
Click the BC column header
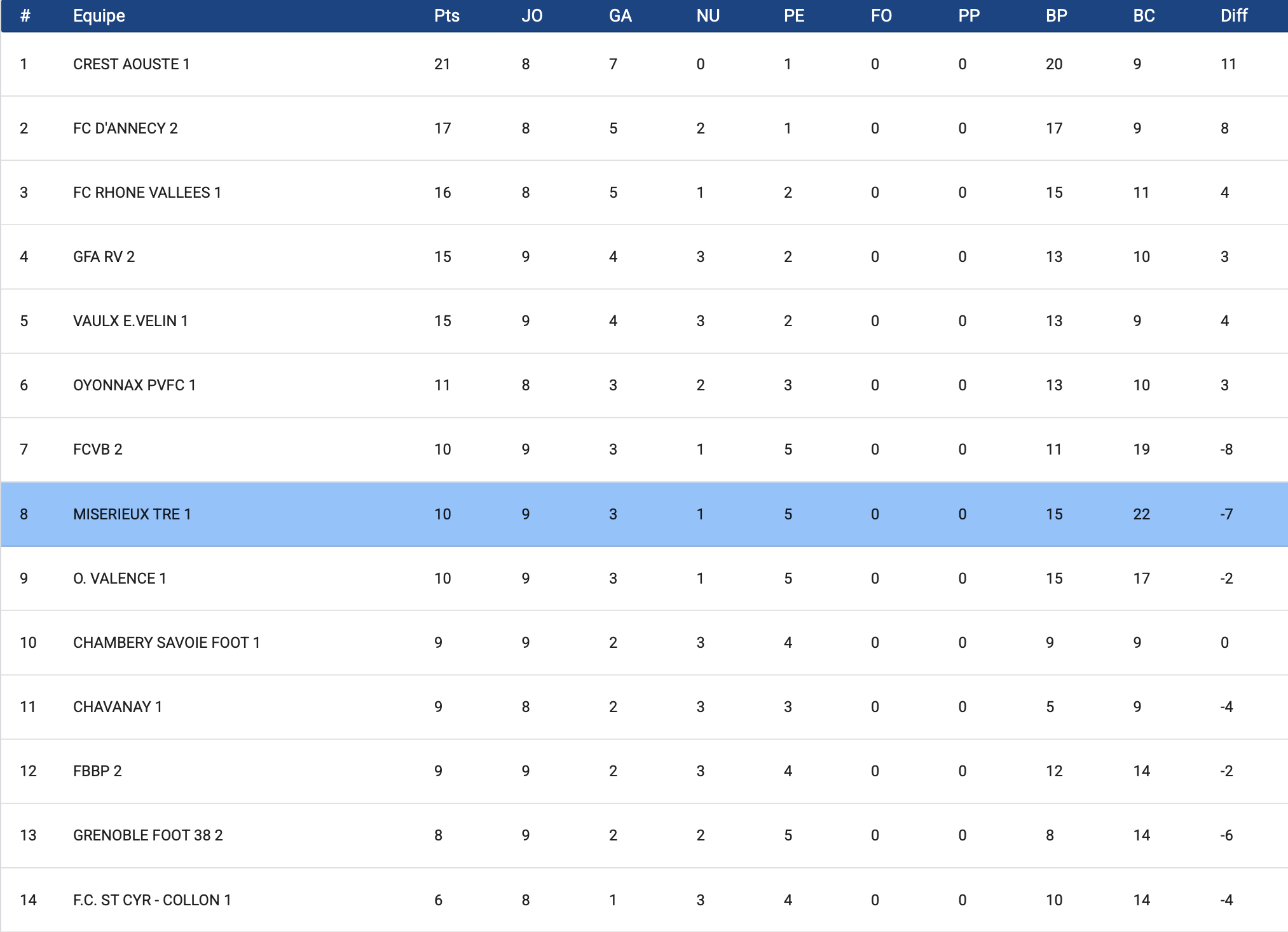point(1144,16)
